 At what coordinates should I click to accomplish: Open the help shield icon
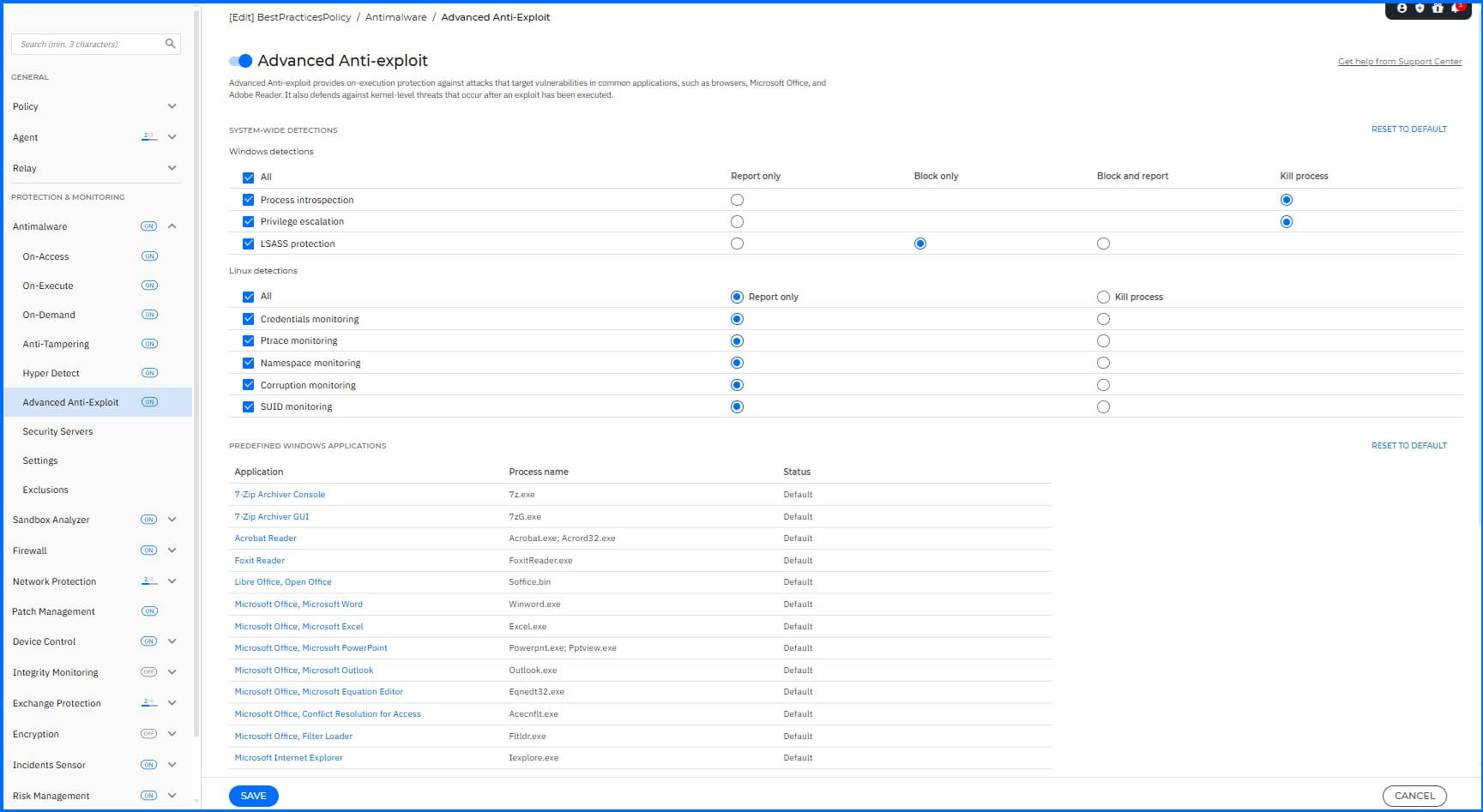[x=1420, y=8]
